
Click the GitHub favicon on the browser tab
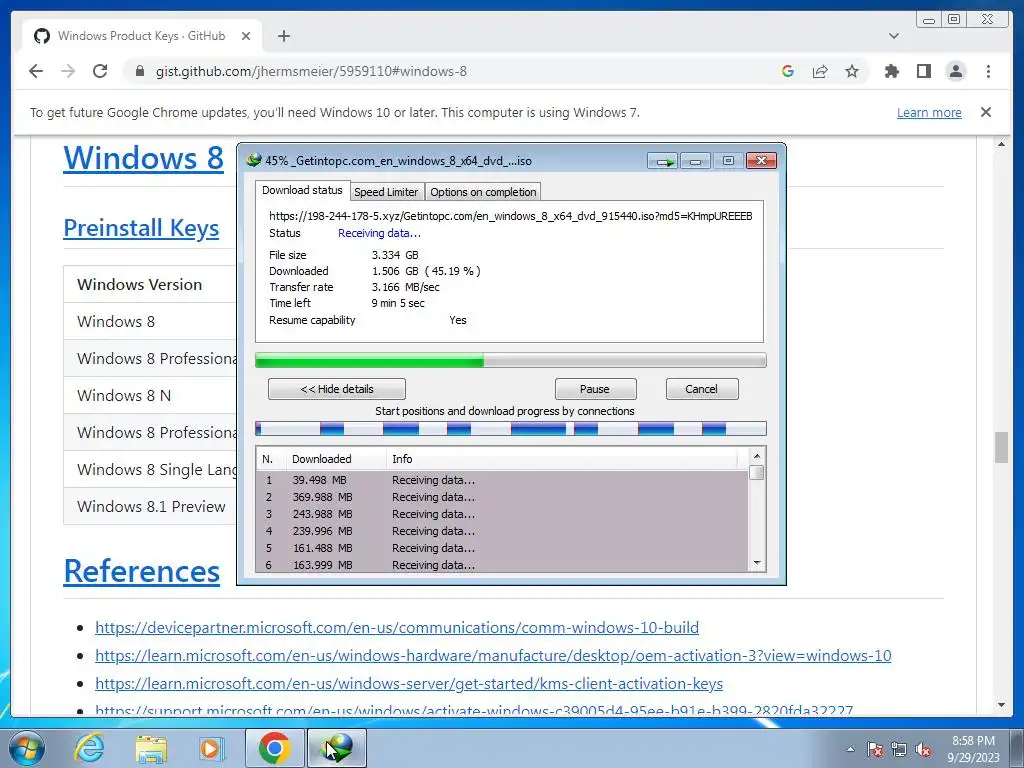42,36
